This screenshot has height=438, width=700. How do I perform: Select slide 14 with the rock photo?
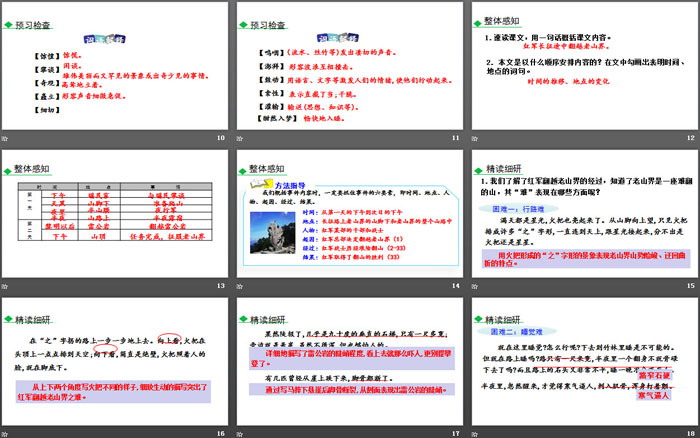(350, 213)
